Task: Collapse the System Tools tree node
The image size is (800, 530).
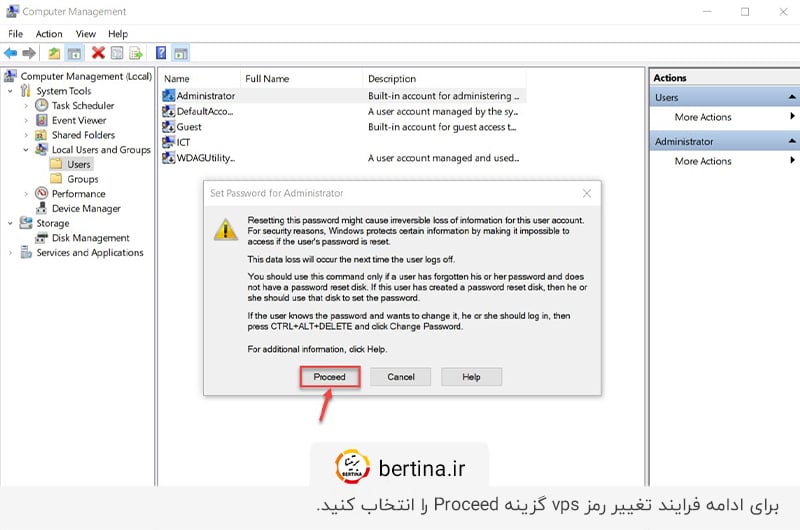Action: click(10, 91)
